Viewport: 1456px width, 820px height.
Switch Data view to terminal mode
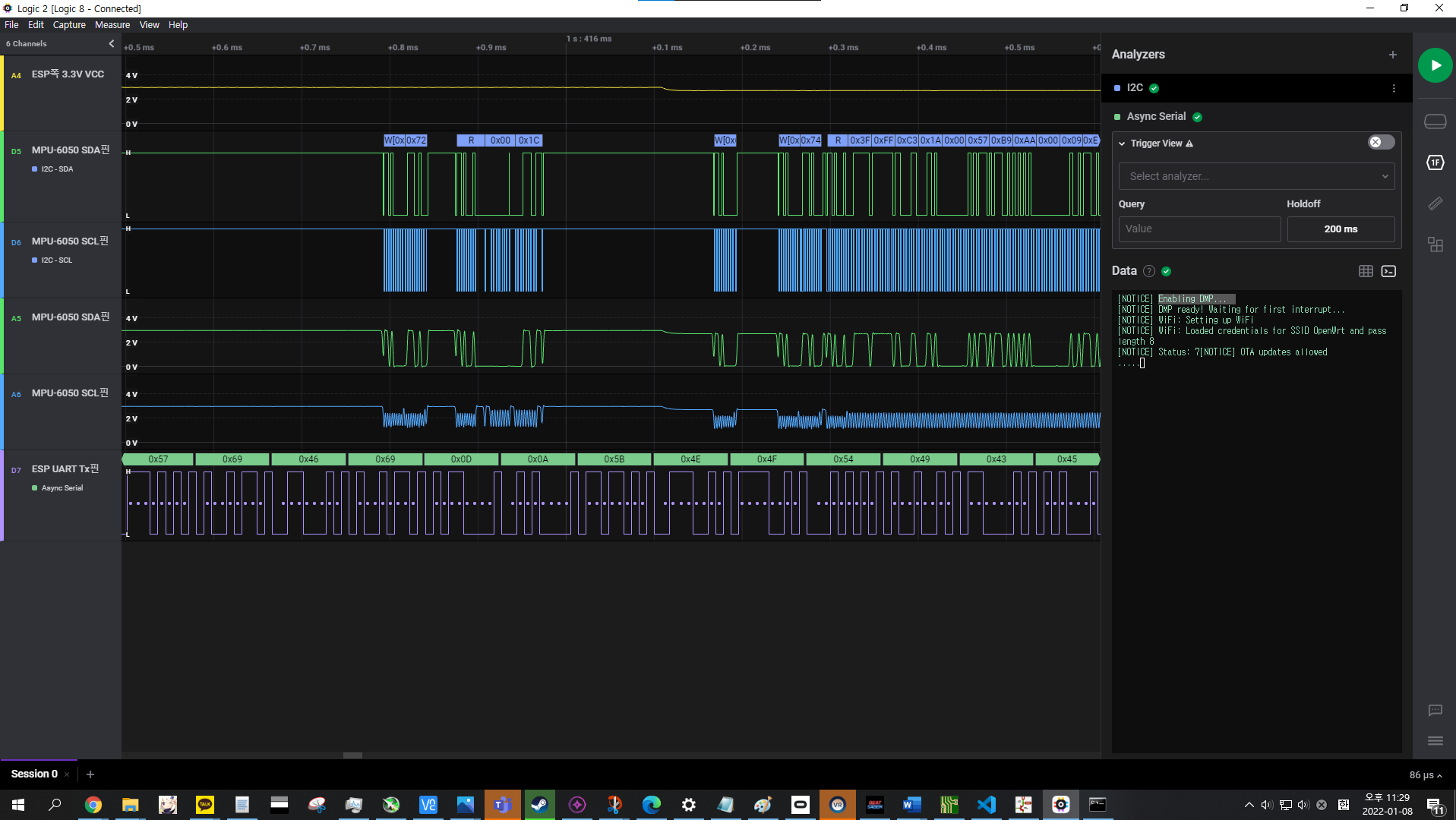click(1388, 271)
